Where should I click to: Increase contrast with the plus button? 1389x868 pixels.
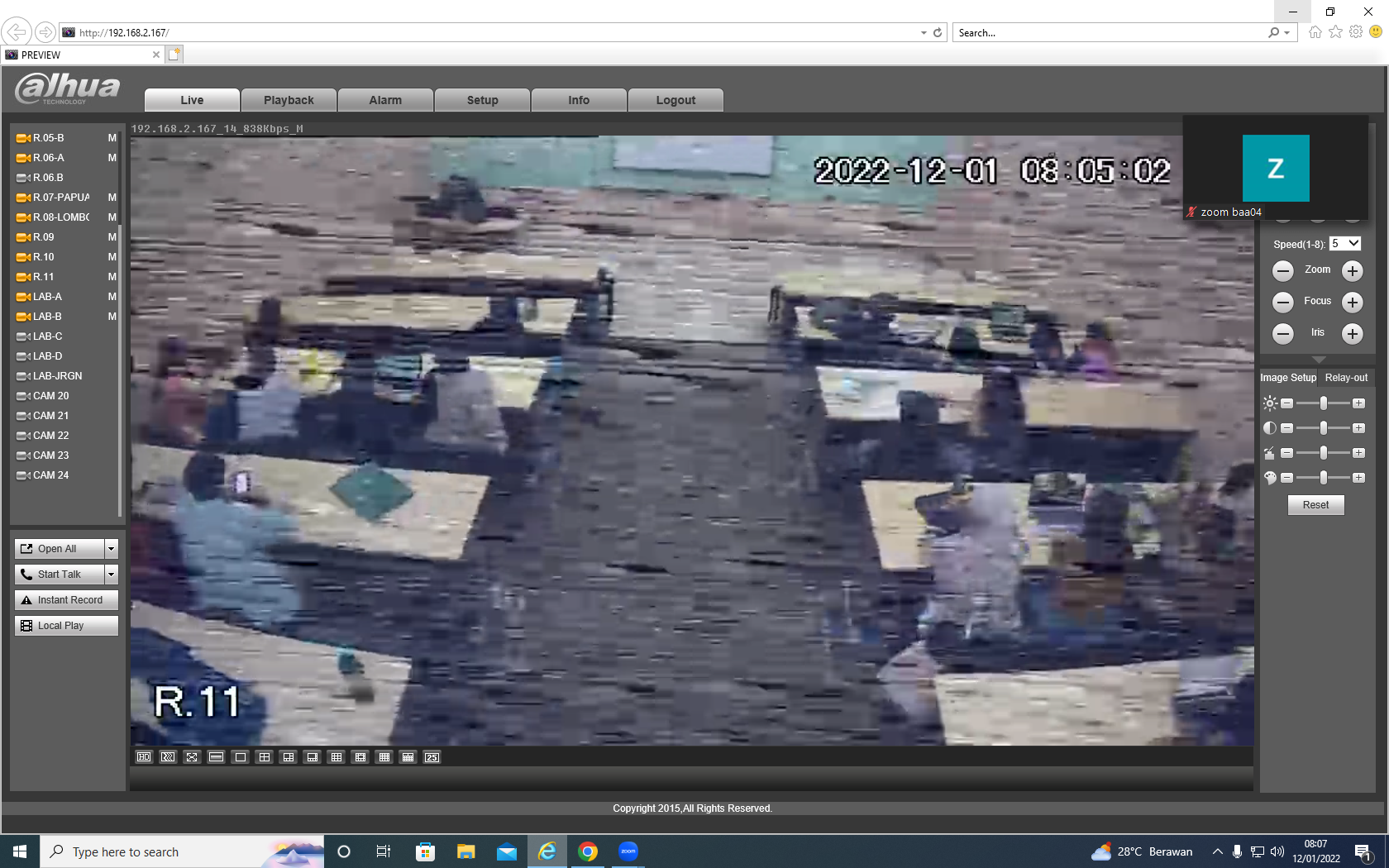[1358, 428]
